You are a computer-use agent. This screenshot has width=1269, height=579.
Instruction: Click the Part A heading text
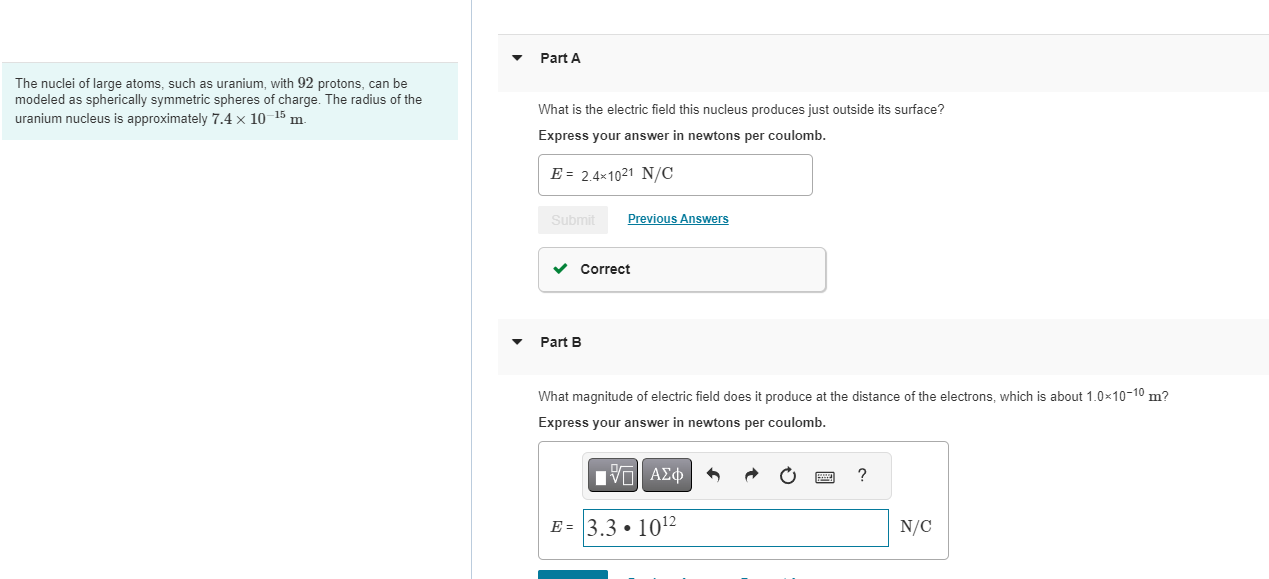560,58
